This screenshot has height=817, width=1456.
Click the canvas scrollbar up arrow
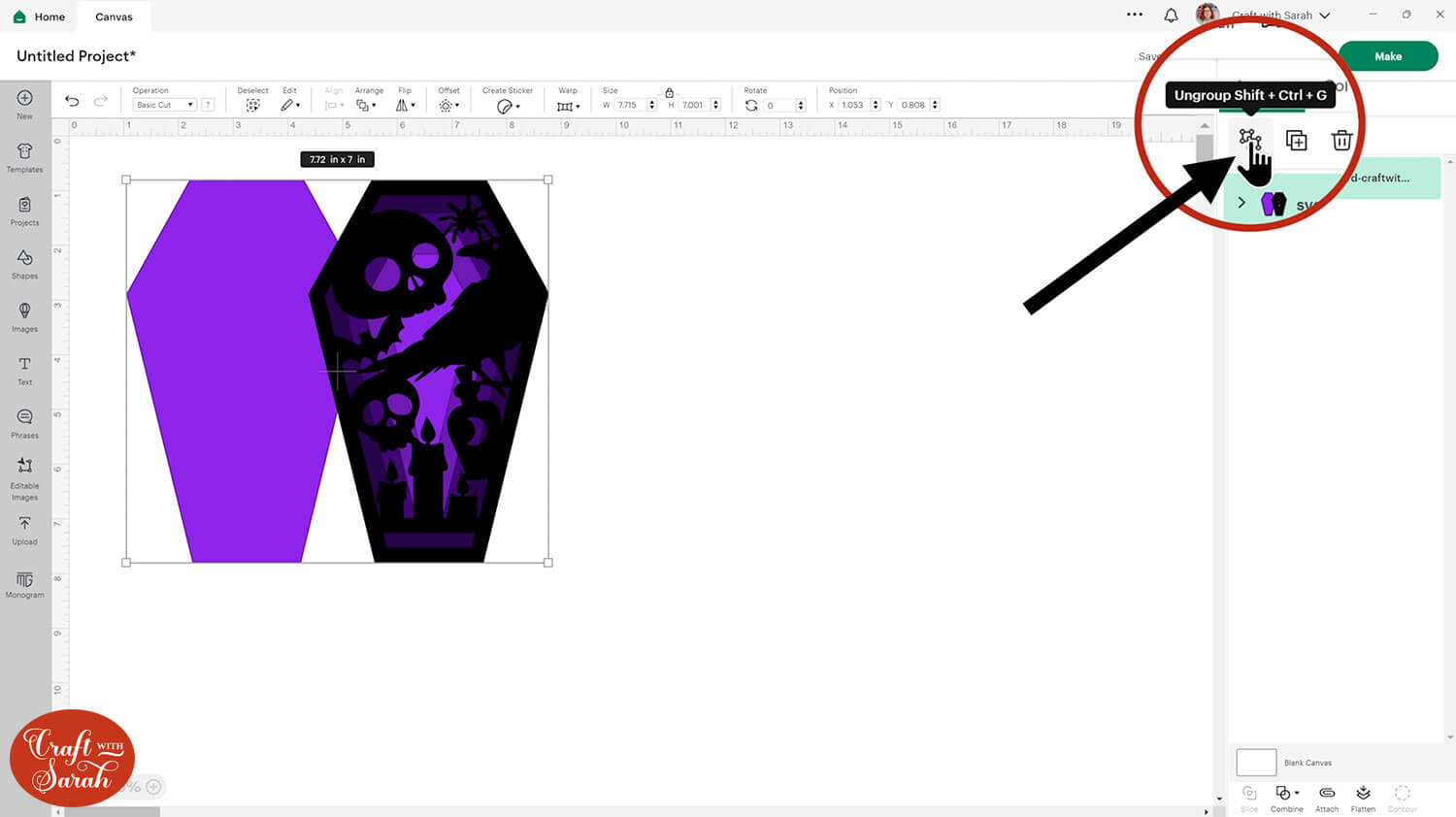tap(1205, 126)
